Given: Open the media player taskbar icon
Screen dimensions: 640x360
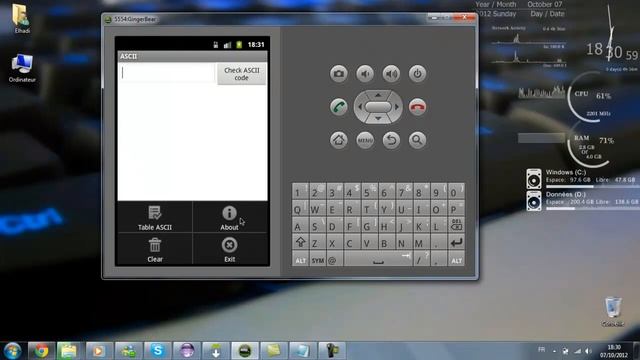Looking at the screenshot, I should click(99, 351).
